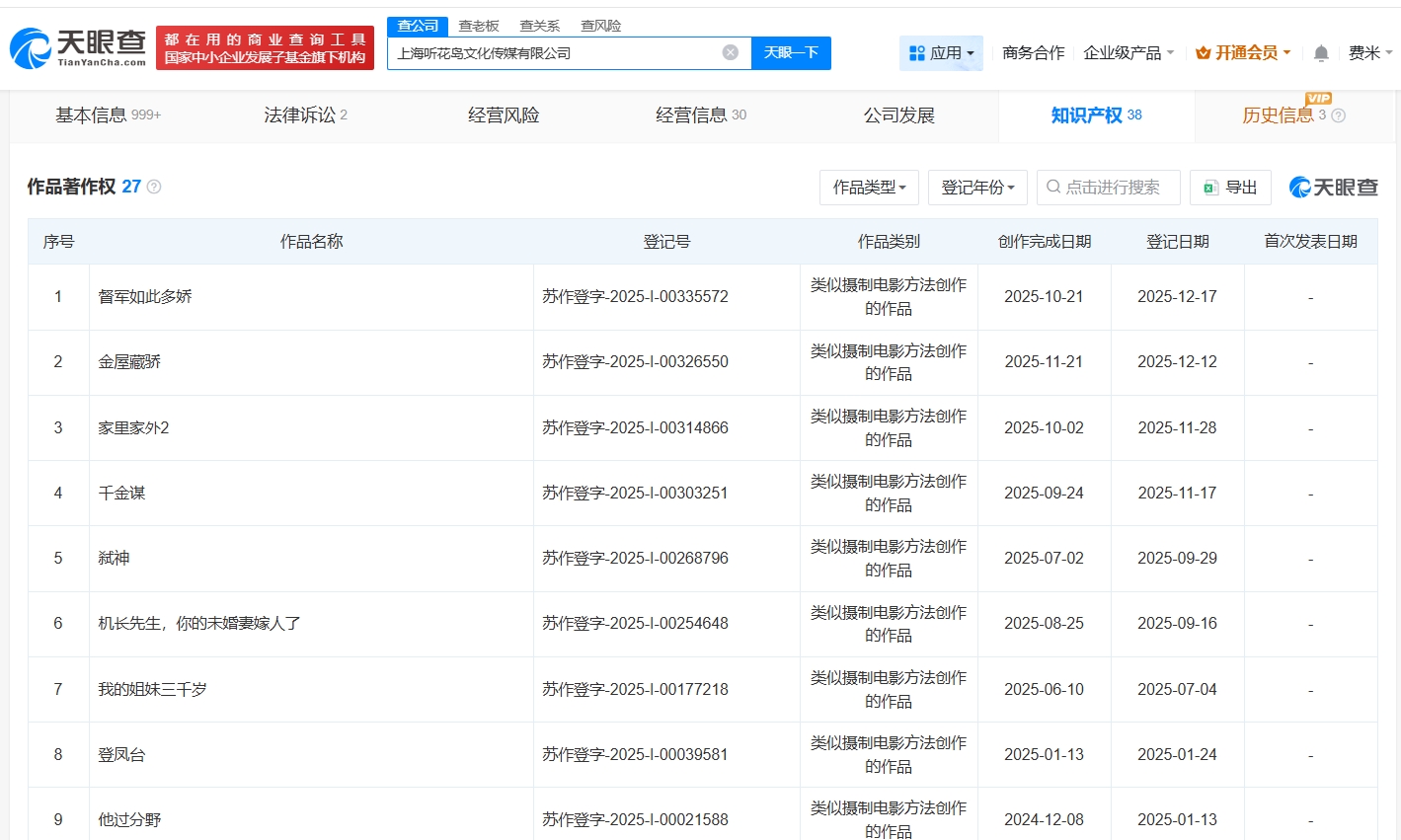Viewport: 1401px width, 840px height.
Task: Click the 天眼一下 search button
Action: [x=791, y=52]
